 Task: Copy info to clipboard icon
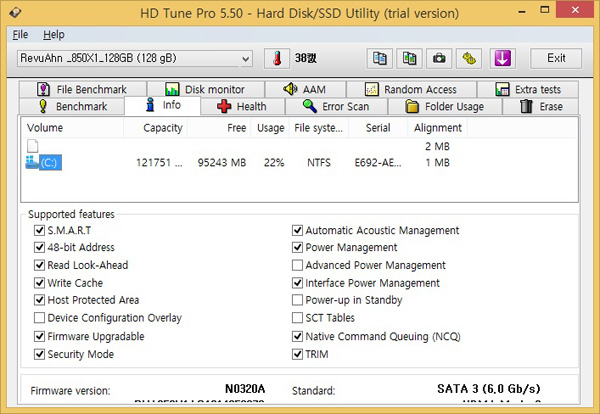click(x=379, y=59)
